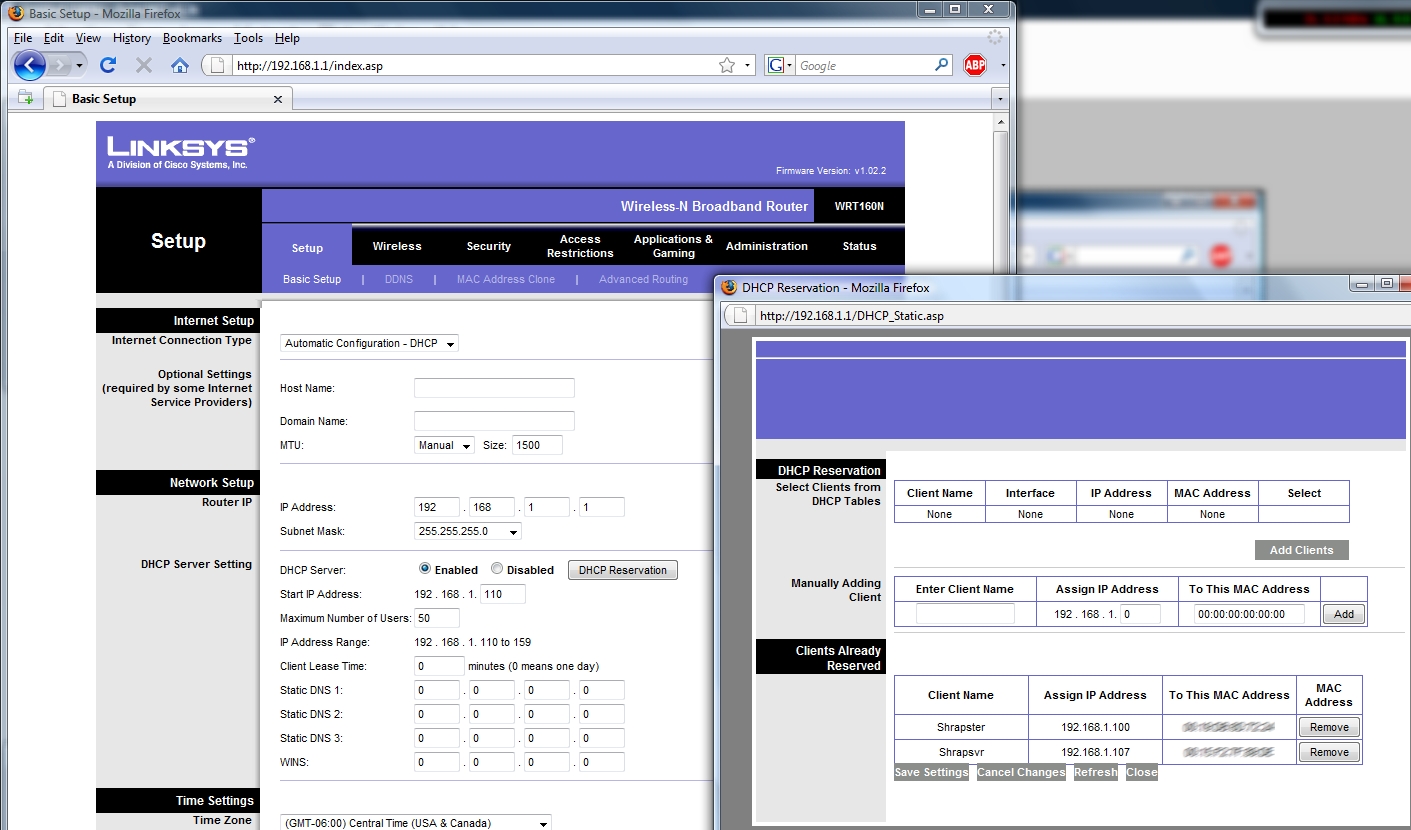
Task: Click the Shrapsvr 192.168.1.107 cell
Action: pyautogui.click(x=1095, y=752)
